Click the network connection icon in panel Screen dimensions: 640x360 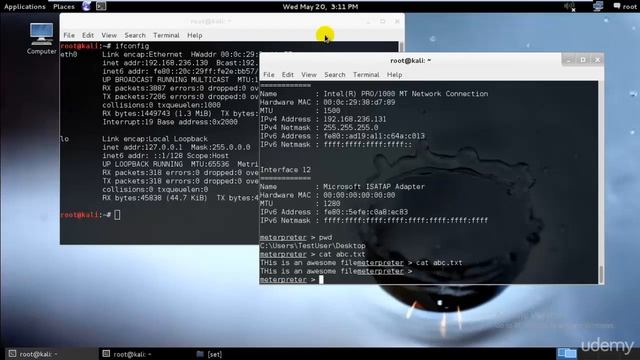598,6
